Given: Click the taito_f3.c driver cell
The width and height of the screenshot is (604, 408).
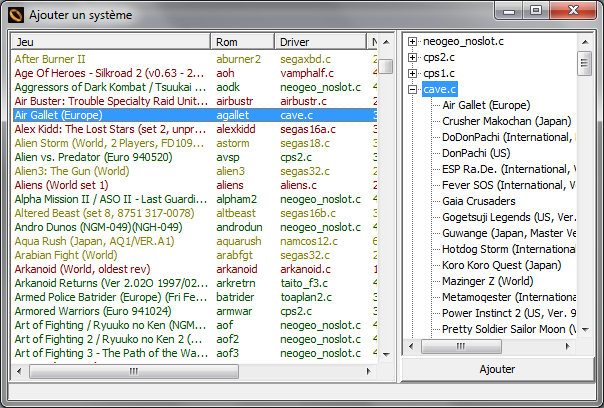Looking at the screenshot, I should [304, 283].
